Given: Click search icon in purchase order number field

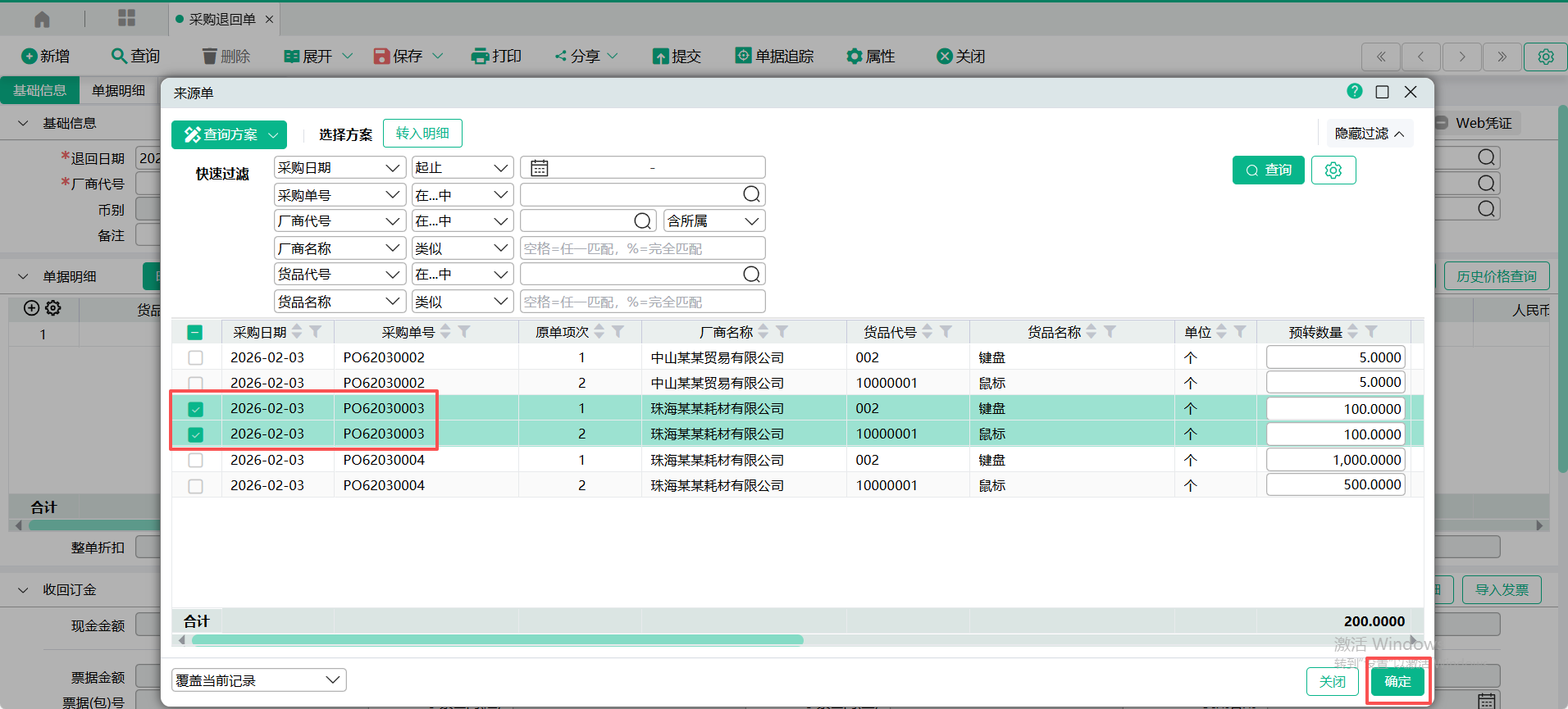Looking at the screenshot, I should coord(751,195).
